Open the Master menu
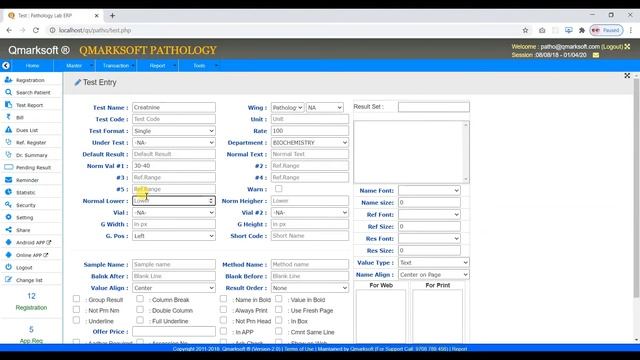 point(74,66)
